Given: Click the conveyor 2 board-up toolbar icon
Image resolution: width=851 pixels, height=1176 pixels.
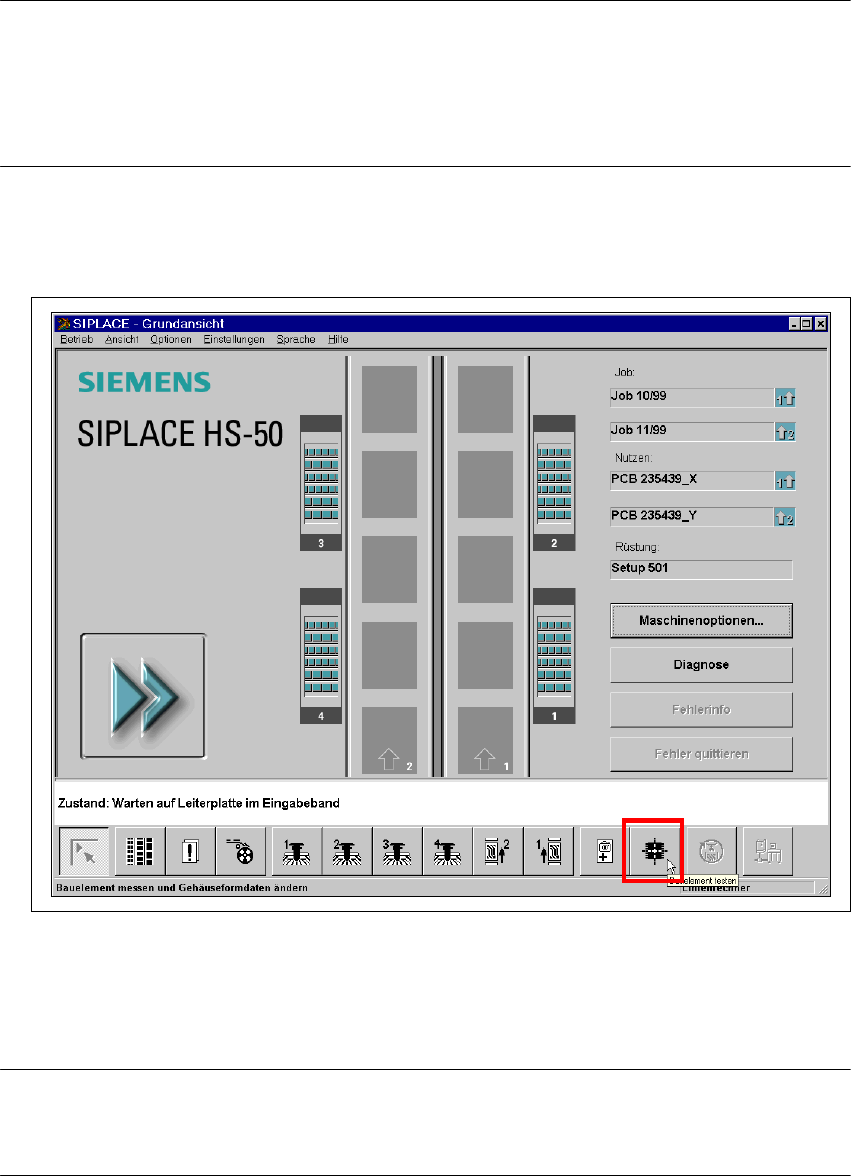Looking at the screenshot, I should coord(498,851).
